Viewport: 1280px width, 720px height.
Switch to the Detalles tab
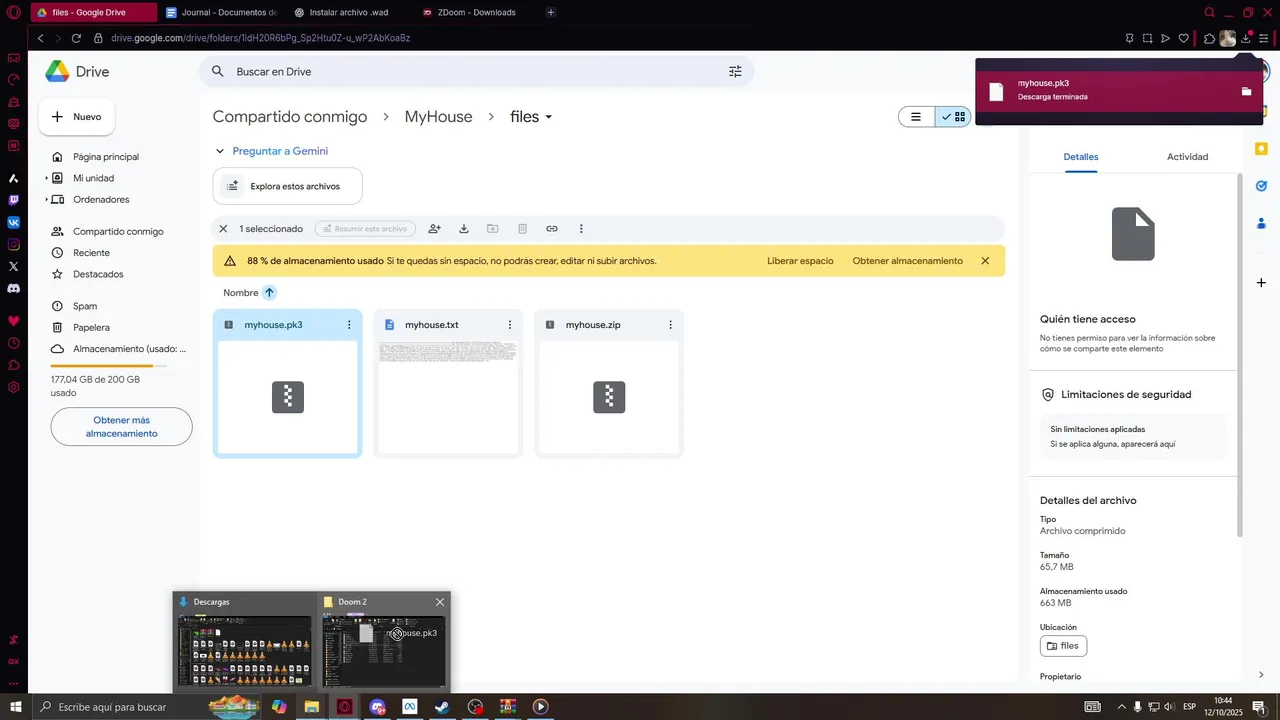pos(1081,157)
